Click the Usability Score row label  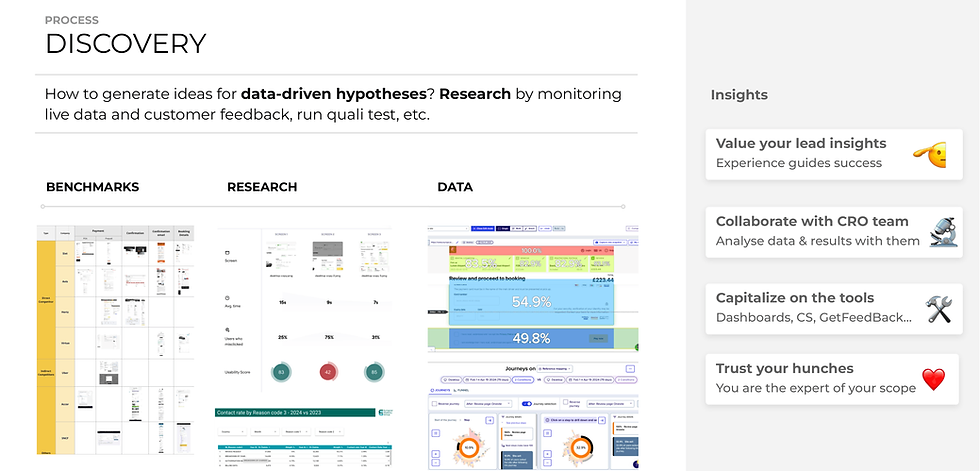pyautogui.click(x=238, y=372)
